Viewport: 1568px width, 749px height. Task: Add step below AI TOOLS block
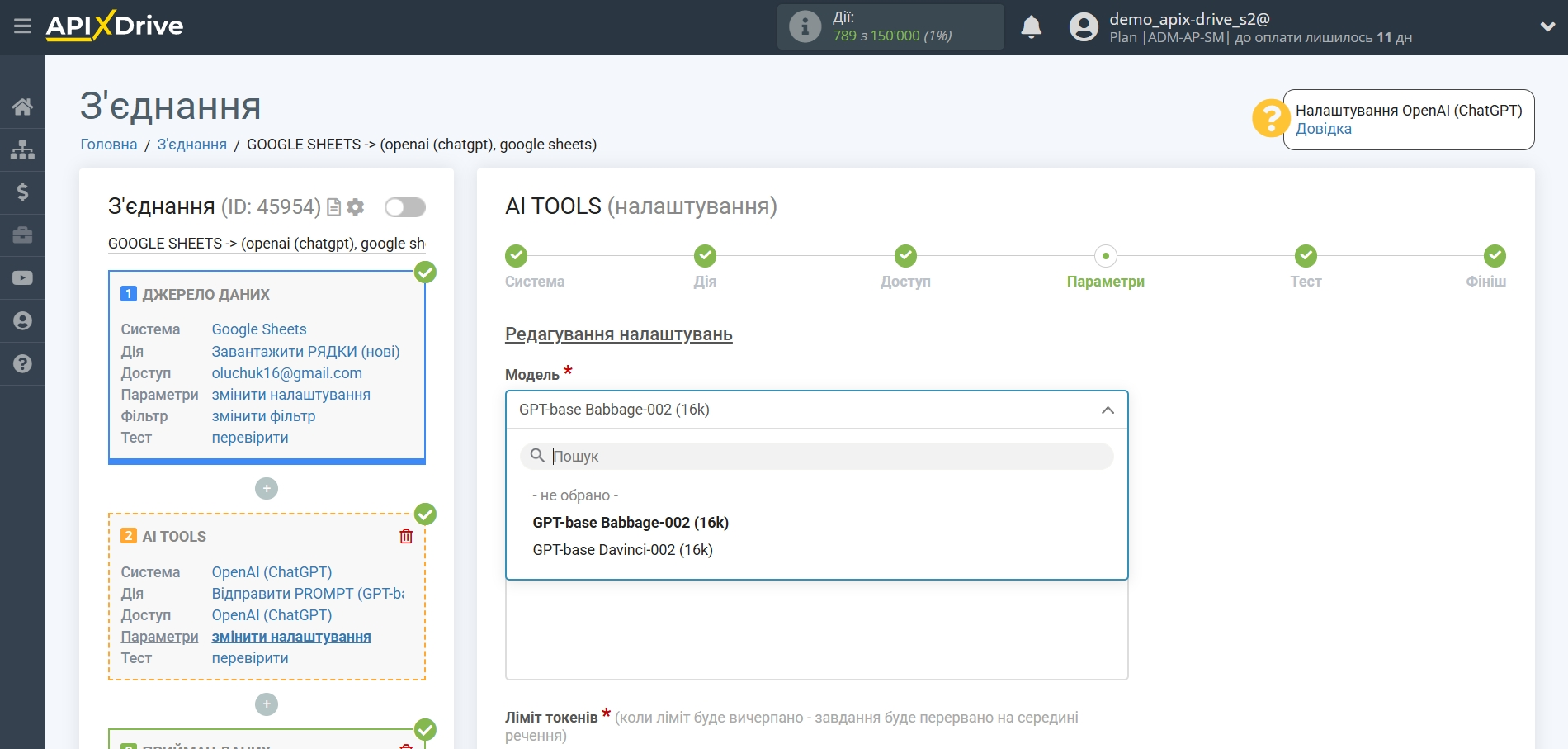[x=267, y=704]
